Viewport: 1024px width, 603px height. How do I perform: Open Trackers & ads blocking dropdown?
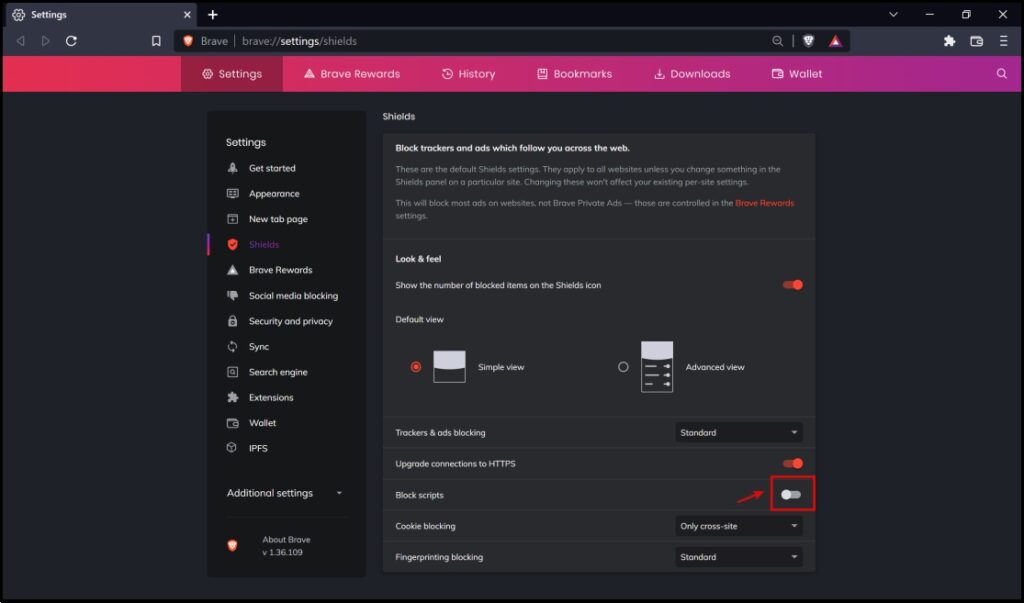pyautogui.click(x=739, y=432)
